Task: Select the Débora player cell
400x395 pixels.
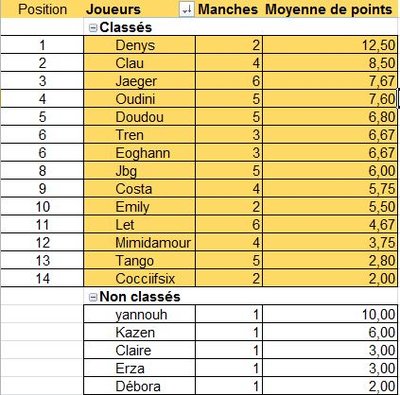Action: tap(139, 386)
